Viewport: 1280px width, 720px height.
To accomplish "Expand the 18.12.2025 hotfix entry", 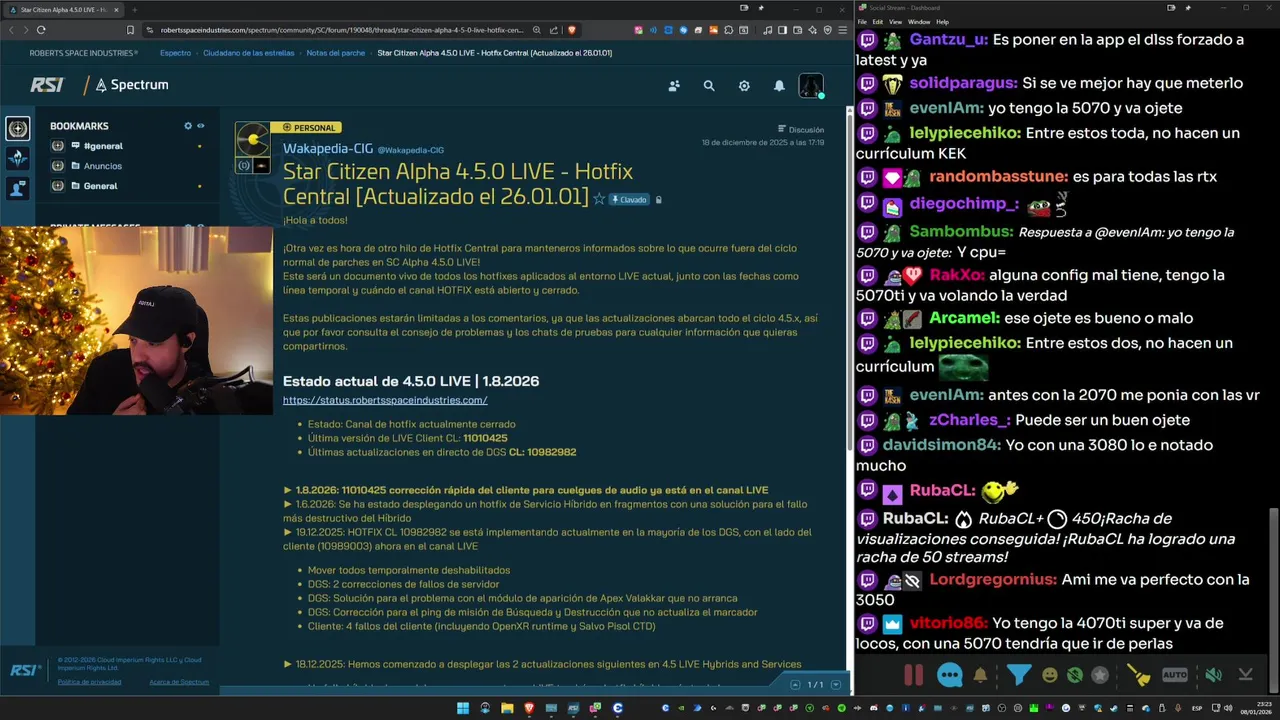I will click(542, 664).
